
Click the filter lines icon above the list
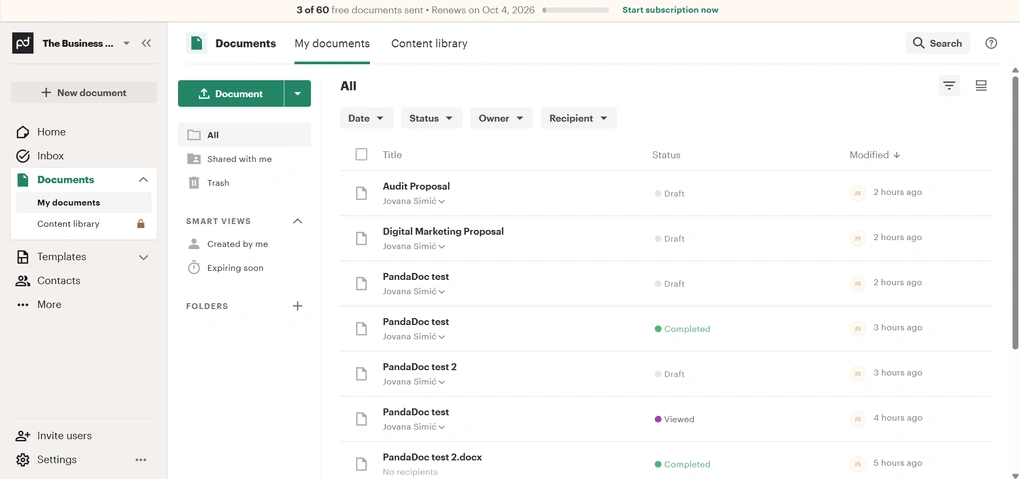pos(949,85)
